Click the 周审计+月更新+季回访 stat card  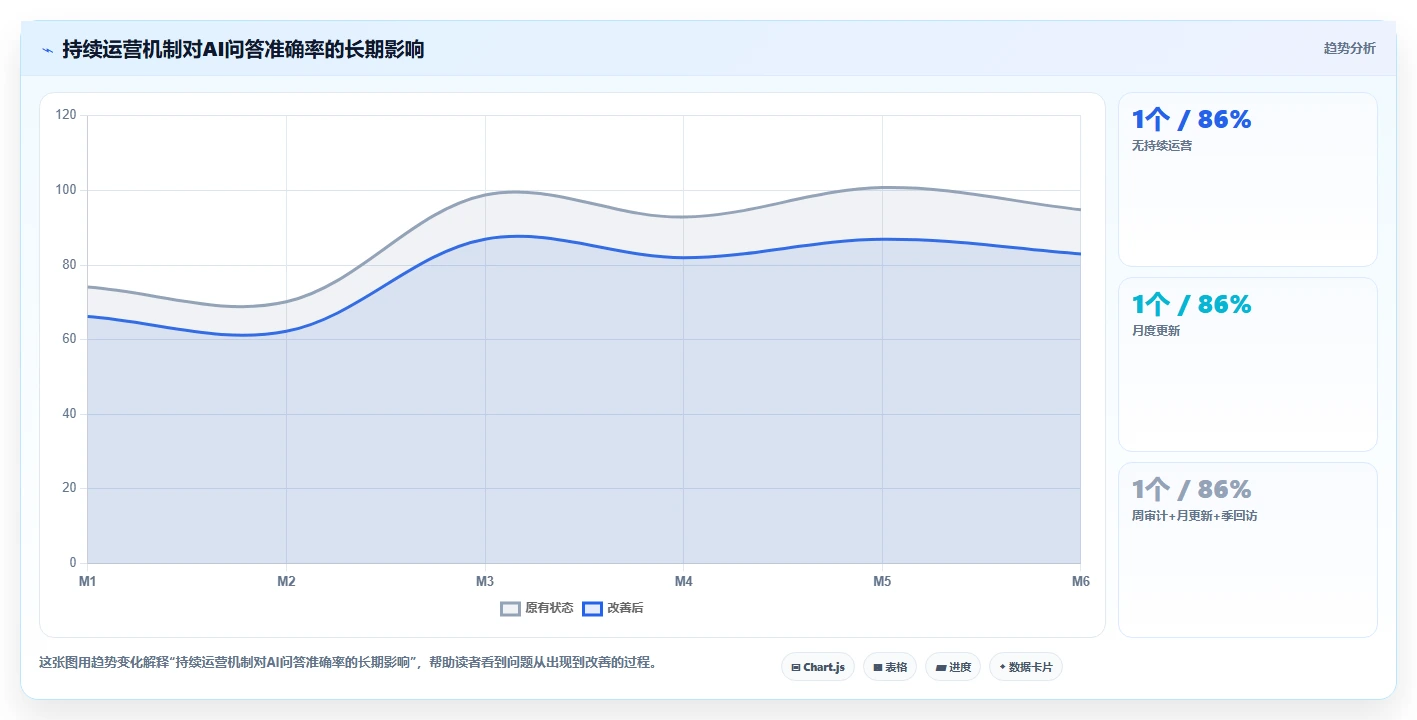click(x=1247, y=550)
